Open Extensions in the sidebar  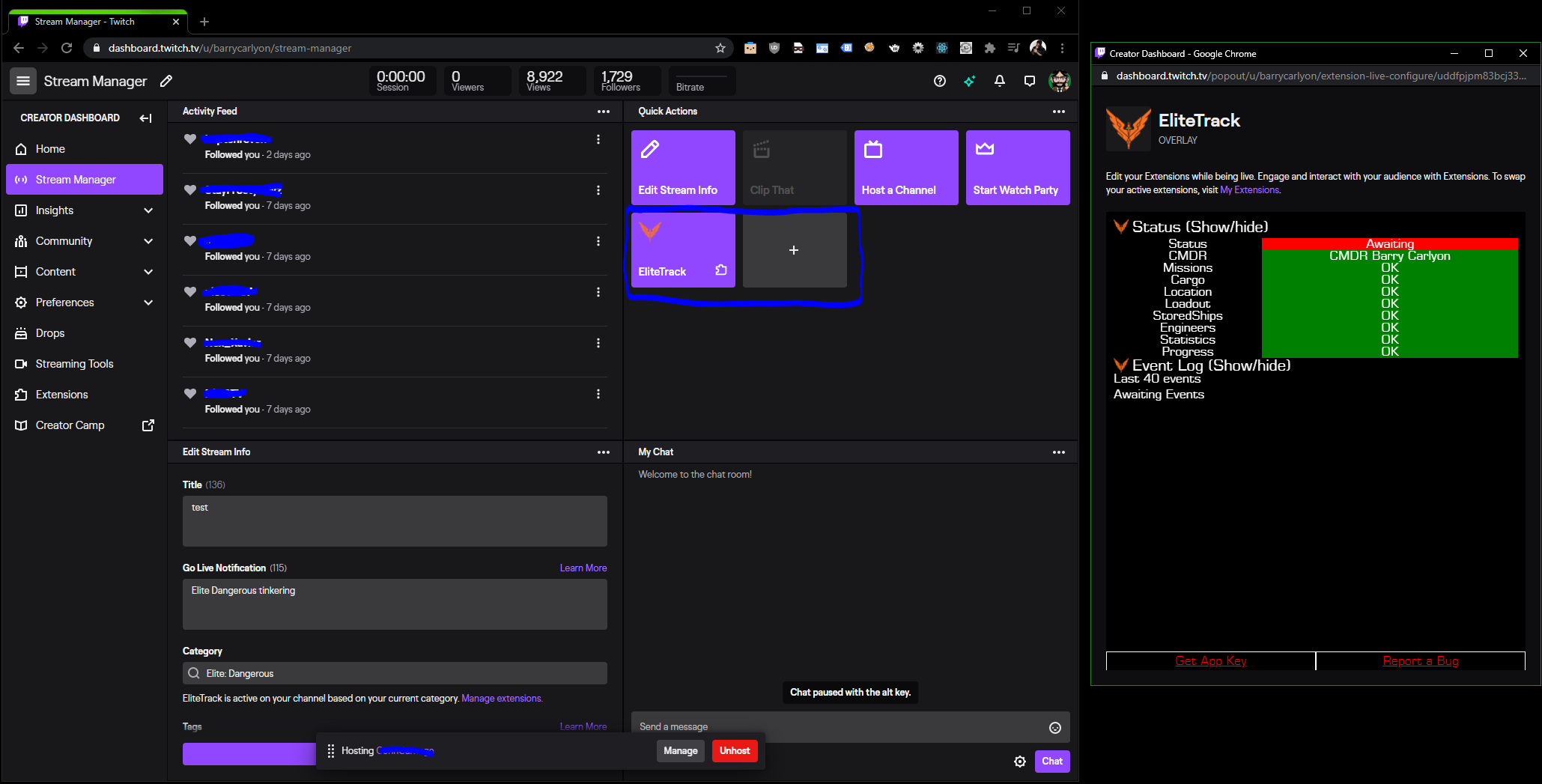pyautogui.click(x=85, y=395)
